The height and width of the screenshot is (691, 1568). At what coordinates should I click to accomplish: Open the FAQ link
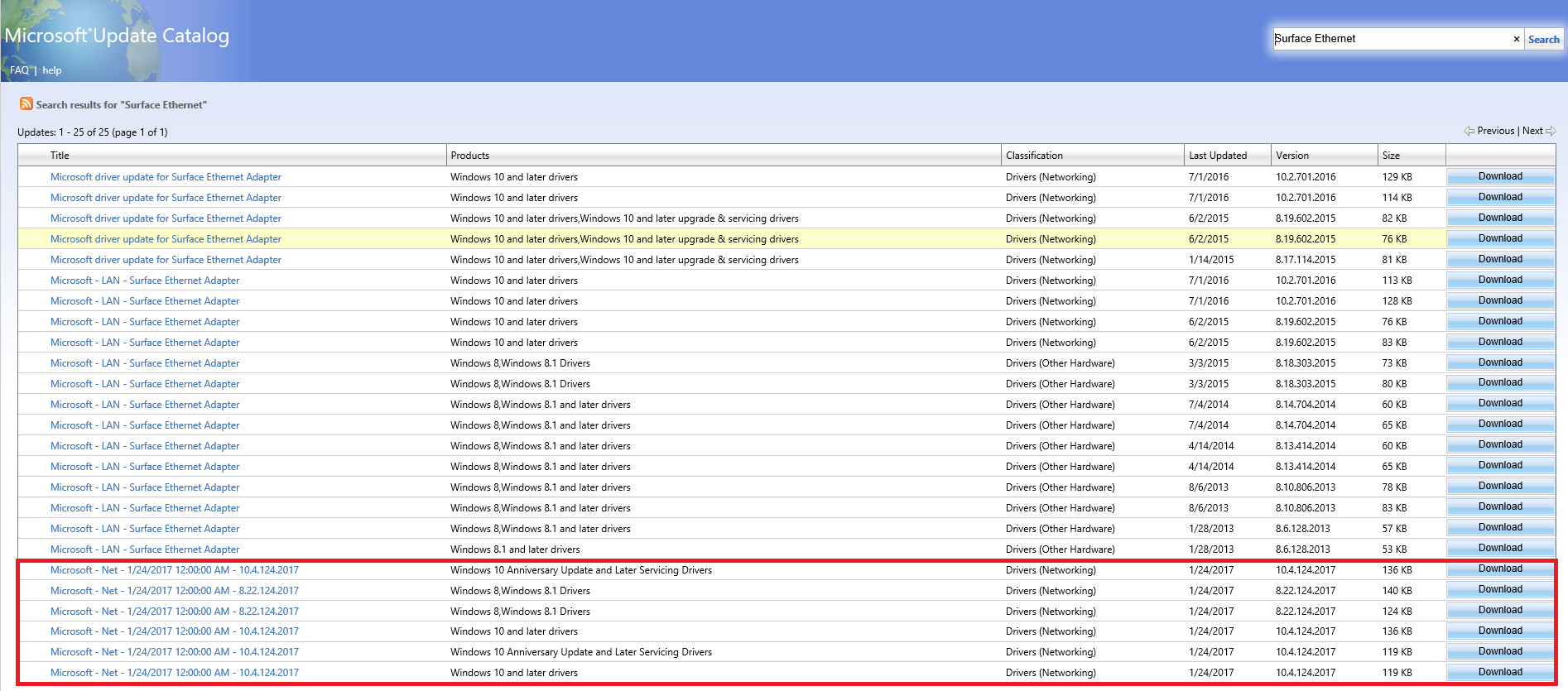(x=19, y=70)
